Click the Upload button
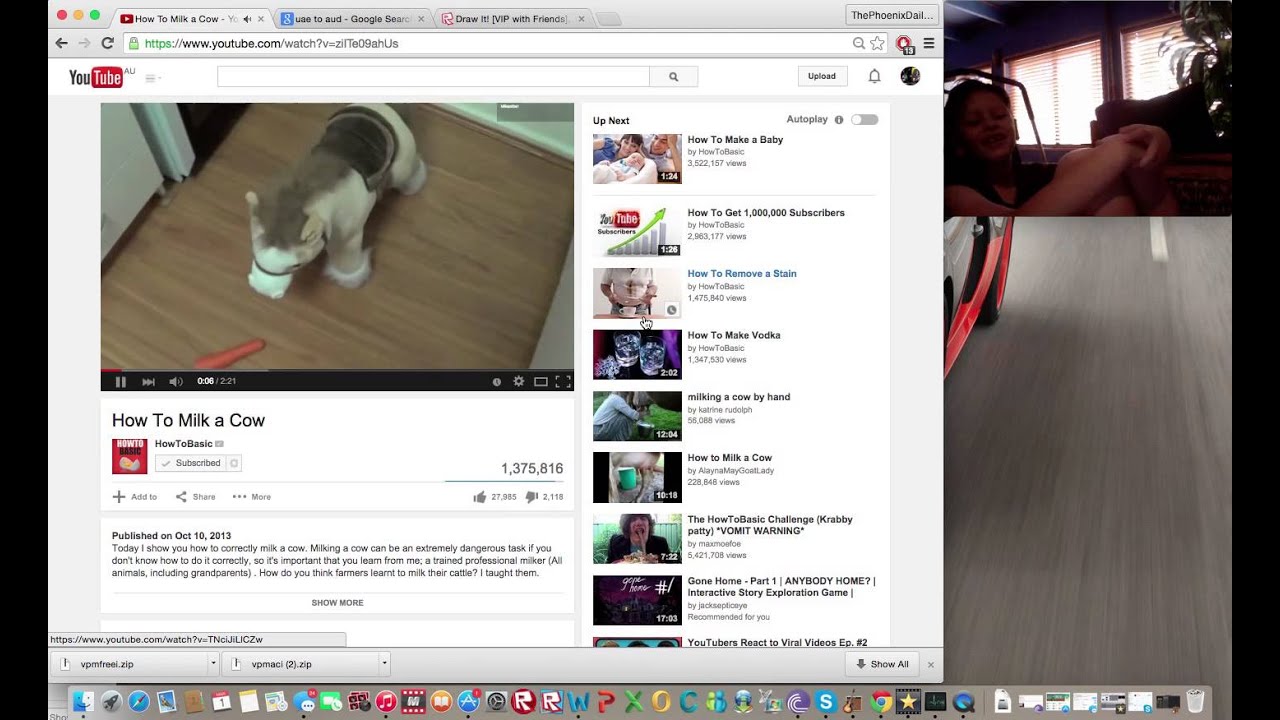This screenshot has height=720, width=1280. (x=822, y=76)
